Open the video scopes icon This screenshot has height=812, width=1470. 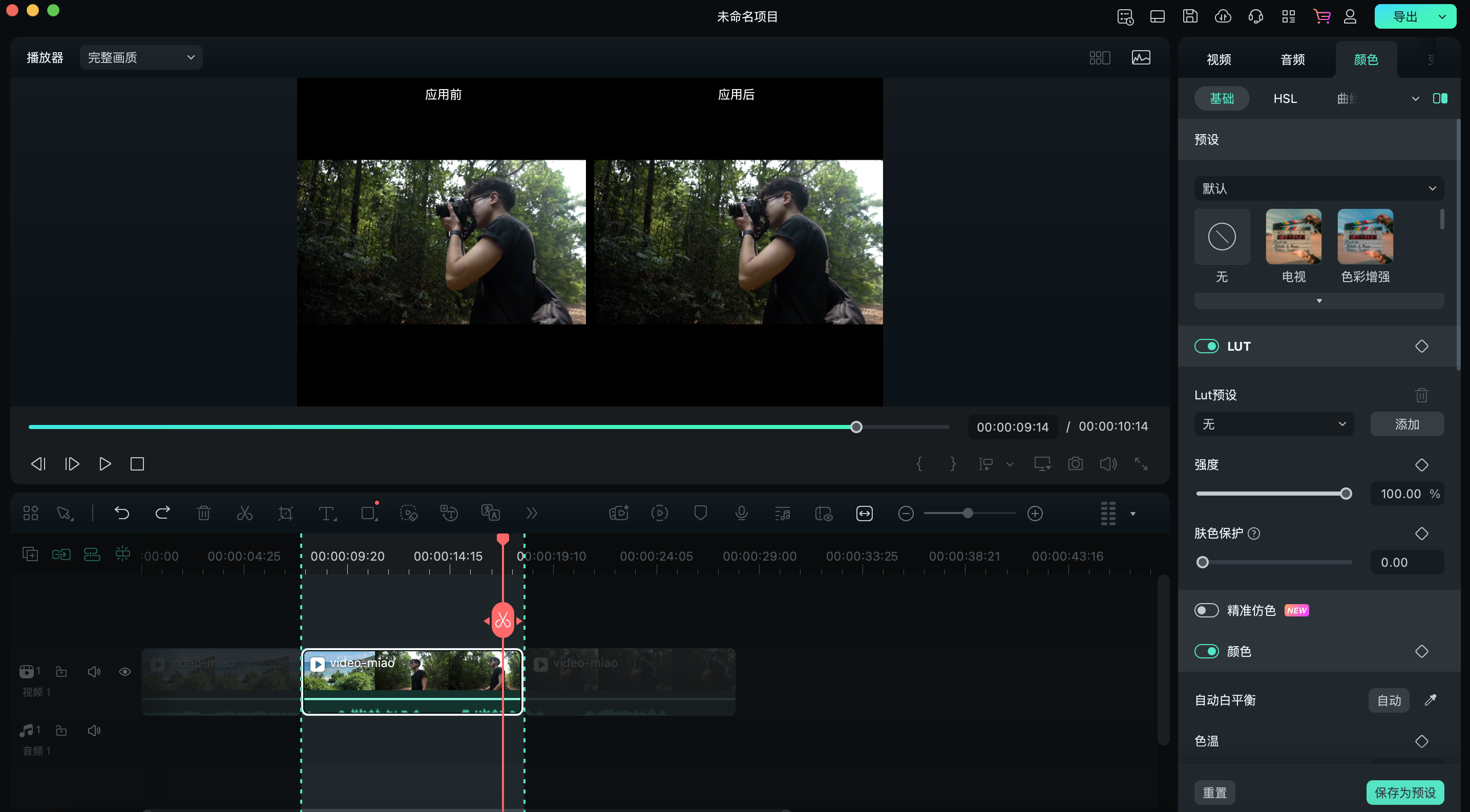pyautogui.click(x=1141, y=57)
